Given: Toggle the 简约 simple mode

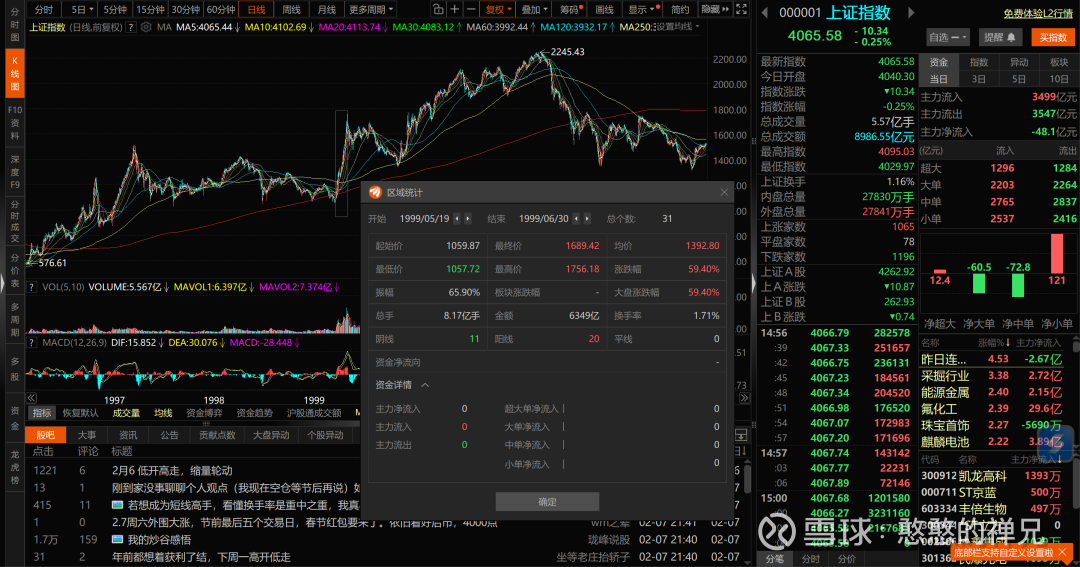Looking at the screenshot, I should [680, 10].
